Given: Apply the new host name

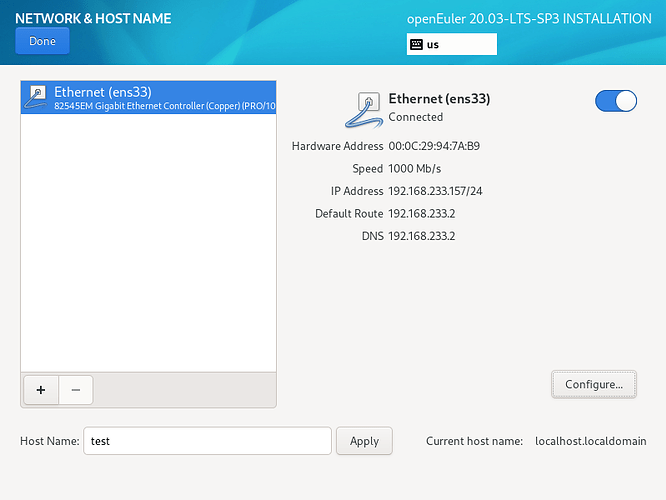Looking at the screenshot, I should [x=364, y=441].
